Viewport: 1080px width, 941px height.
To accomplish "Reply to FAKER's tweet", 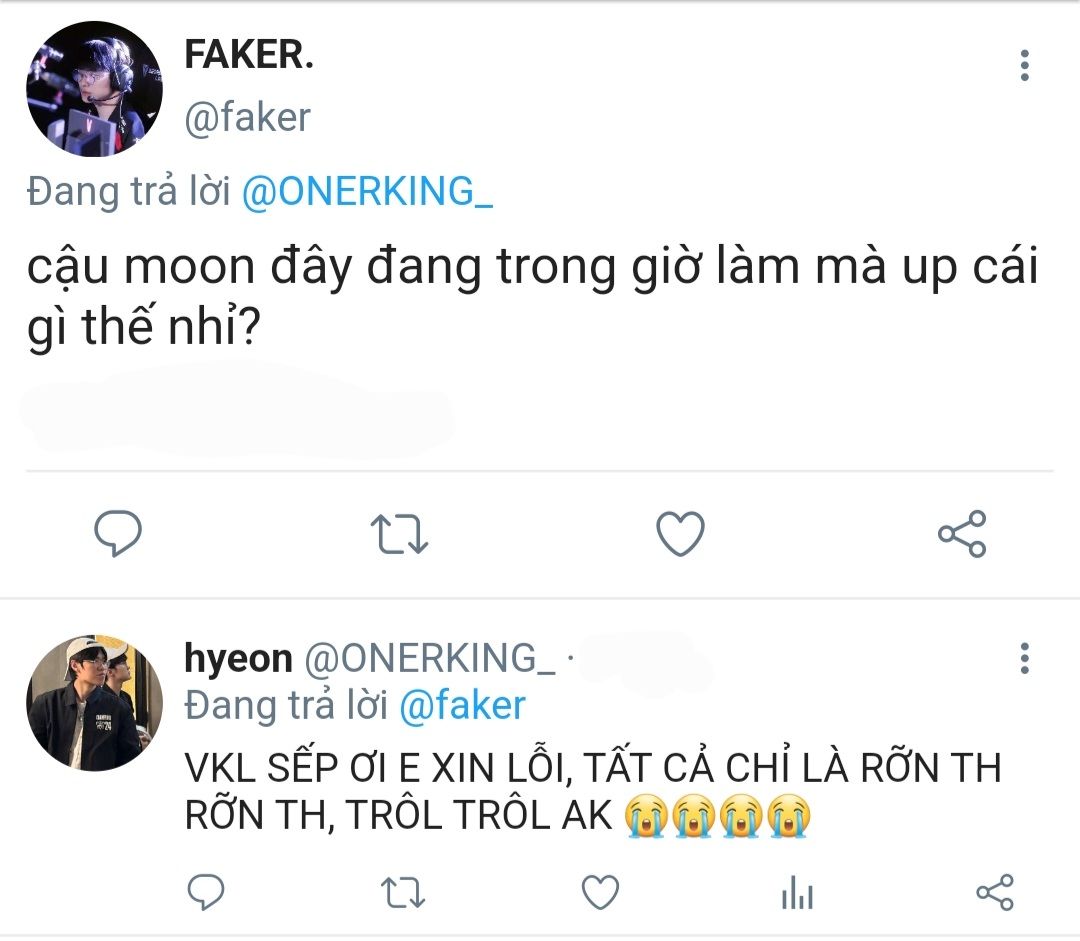I will (x=118, y=534).
